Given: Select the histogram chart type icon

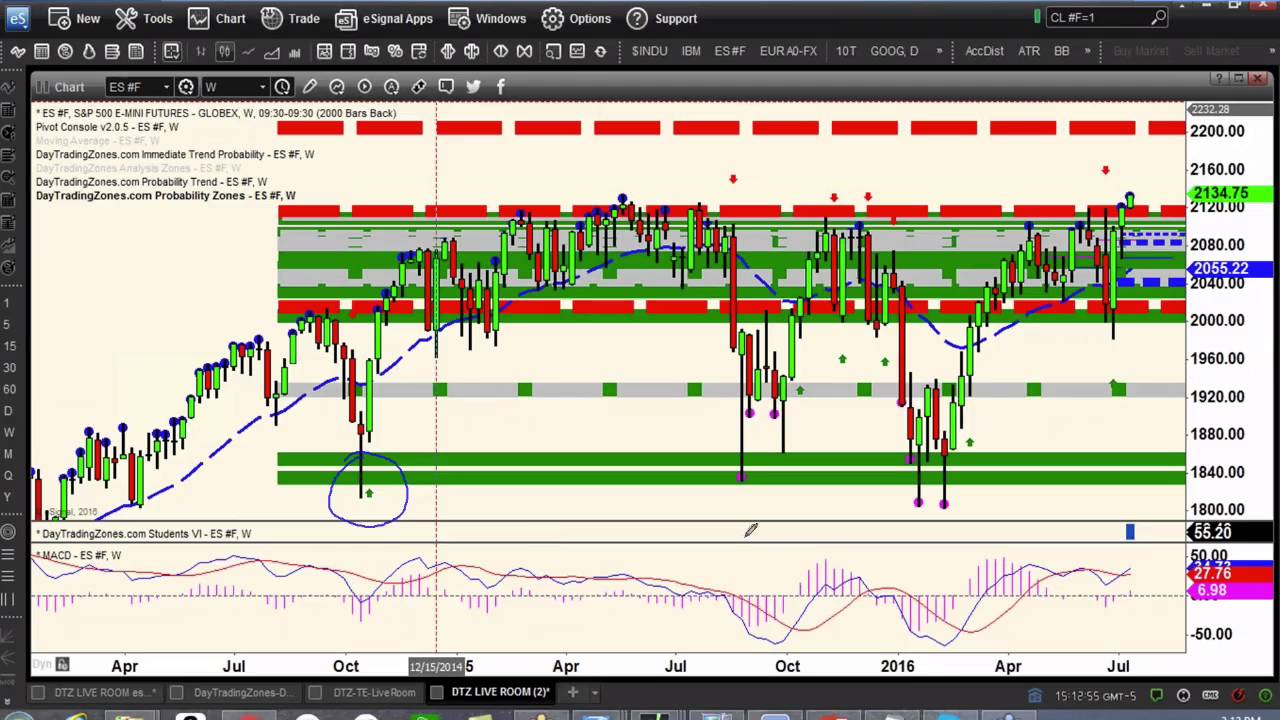Looking at the screenshot, I should click(295, 51).
